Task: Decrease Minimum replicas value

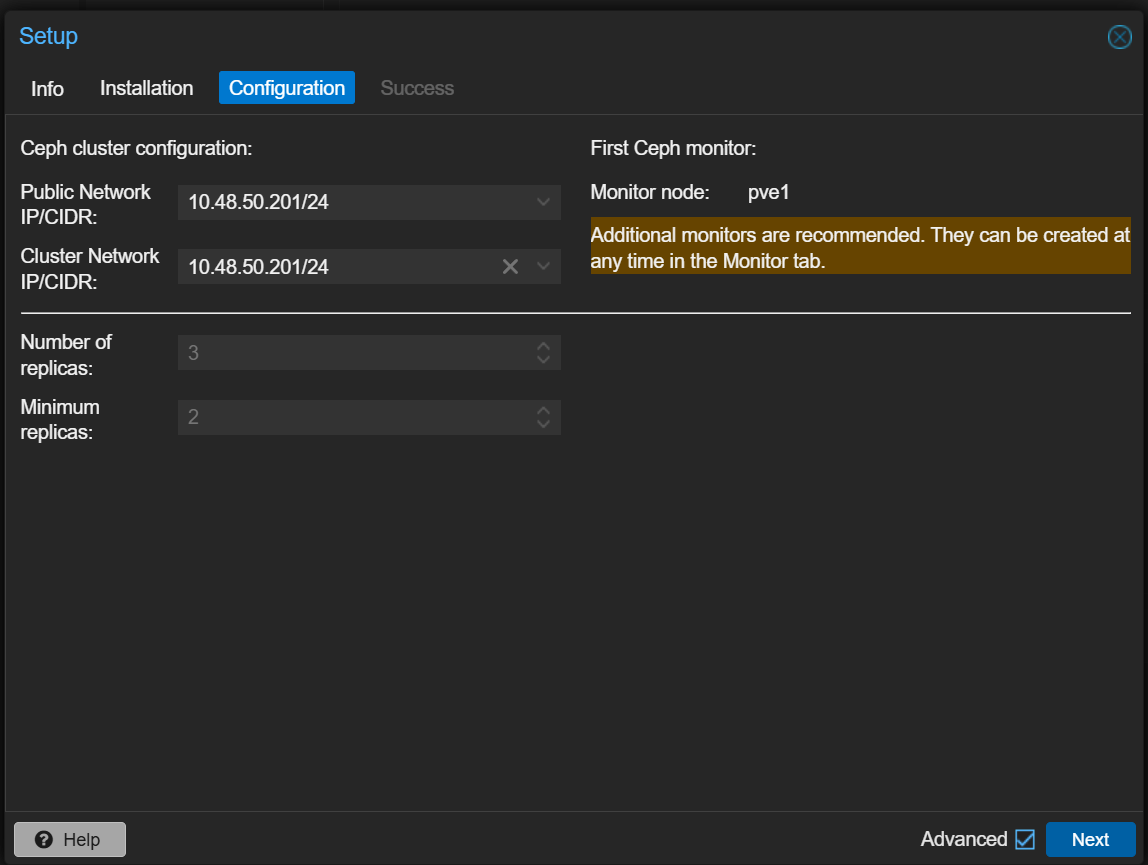Action: click(543, 424)
